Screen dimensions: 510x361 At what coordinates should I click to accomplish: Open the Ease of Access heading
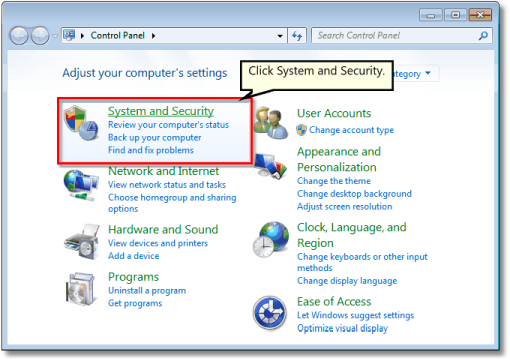tap(334, 302)
